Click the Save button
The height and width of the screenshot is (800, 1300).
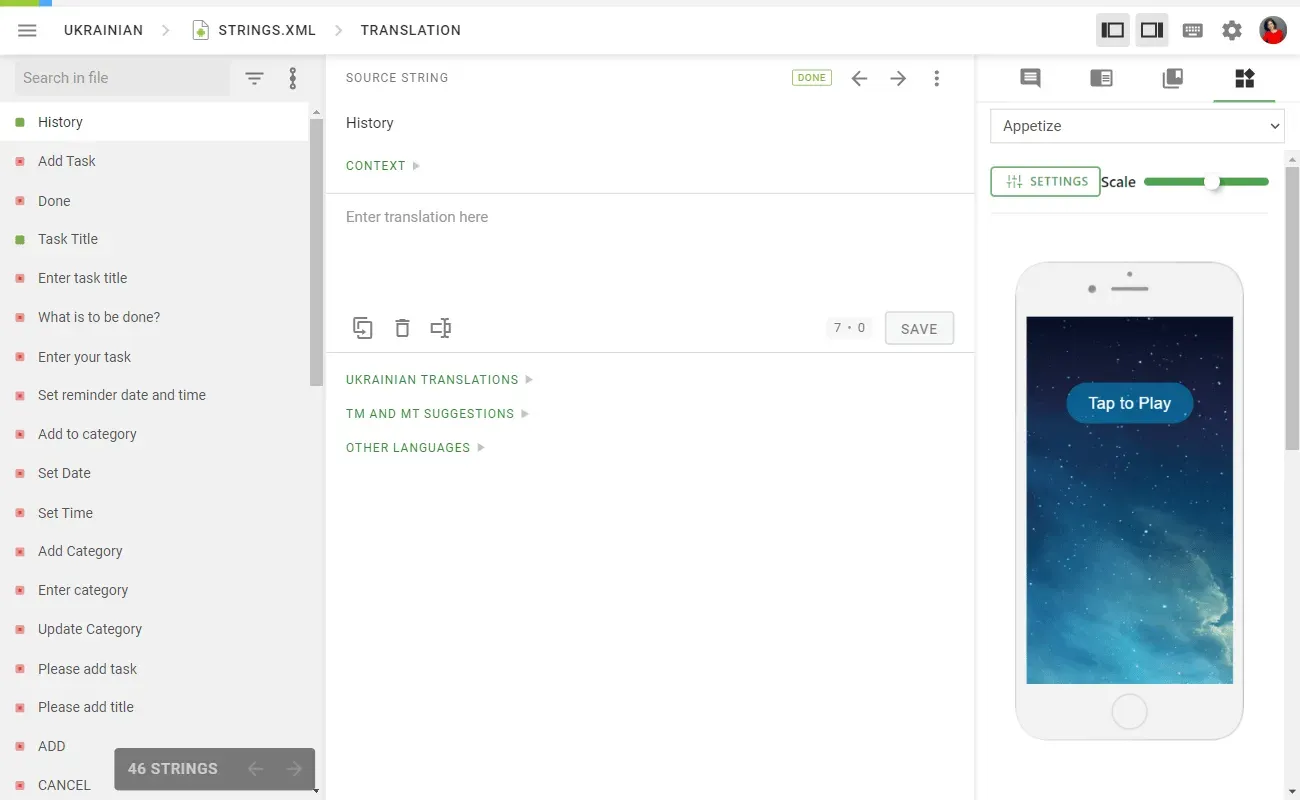[x=919, y=329]
